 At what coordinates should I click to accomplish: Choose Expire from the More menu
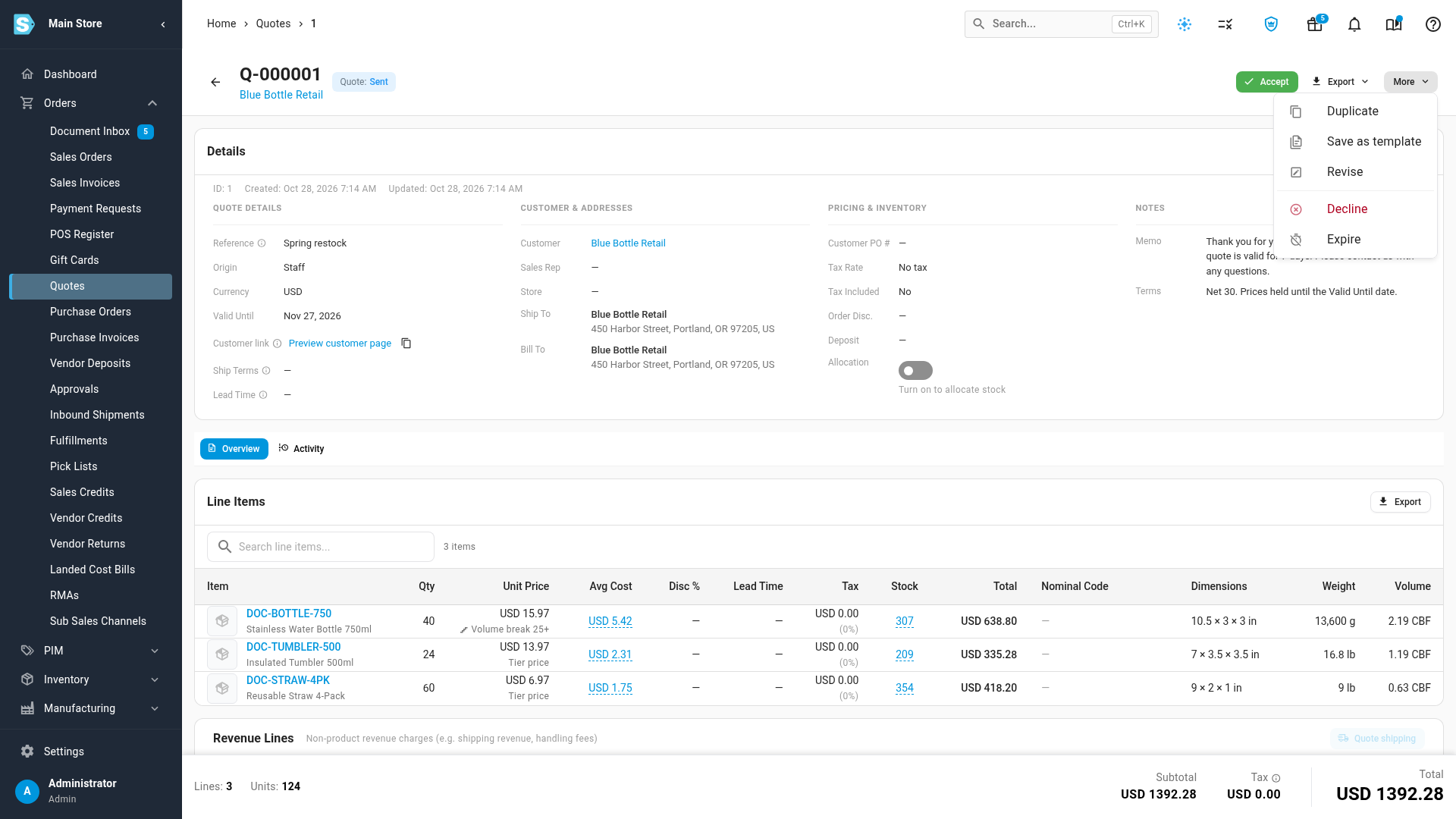click(x=1355, y=240)
